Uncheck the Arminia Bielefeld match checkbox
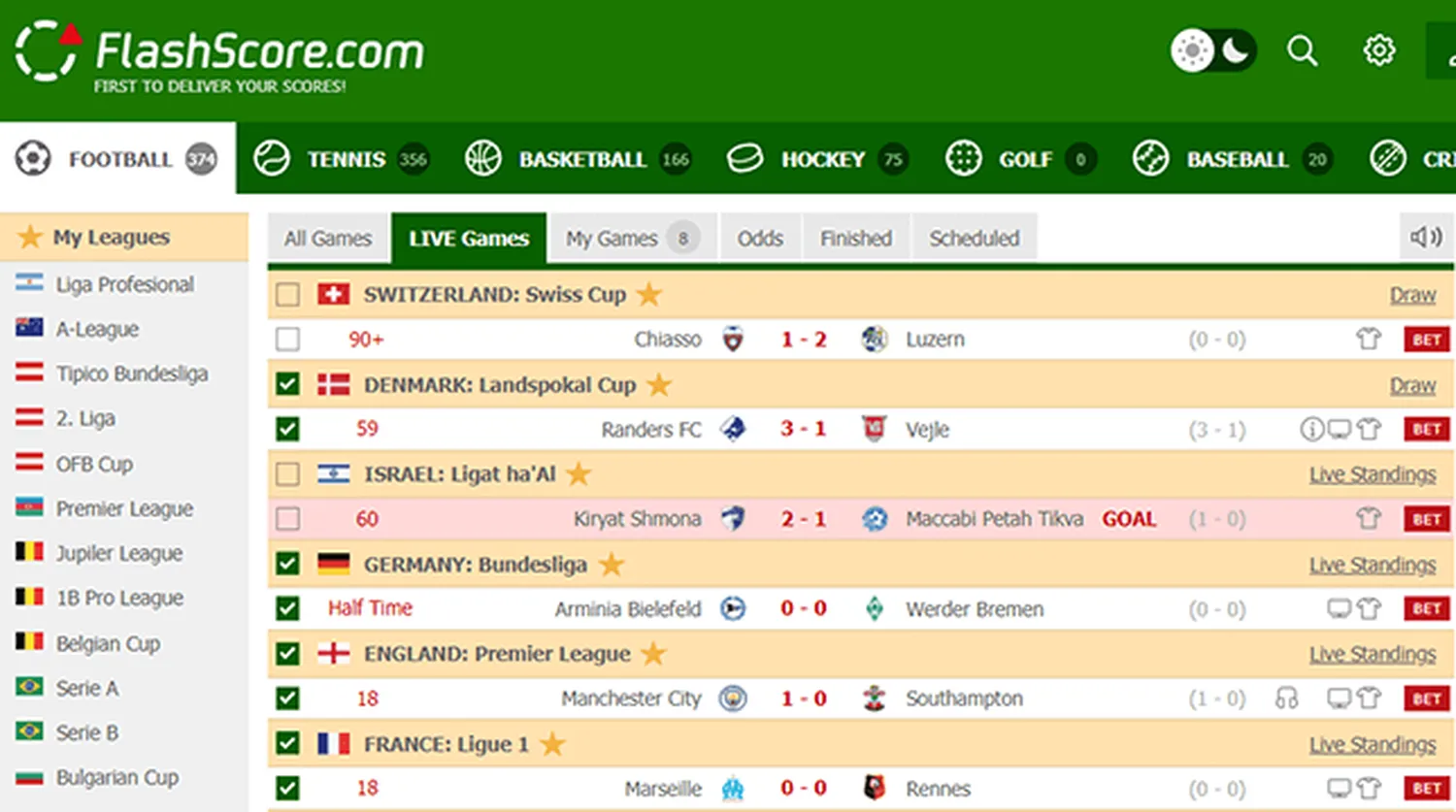Screen dimensions: 1456x812 (x=287, y=608)
